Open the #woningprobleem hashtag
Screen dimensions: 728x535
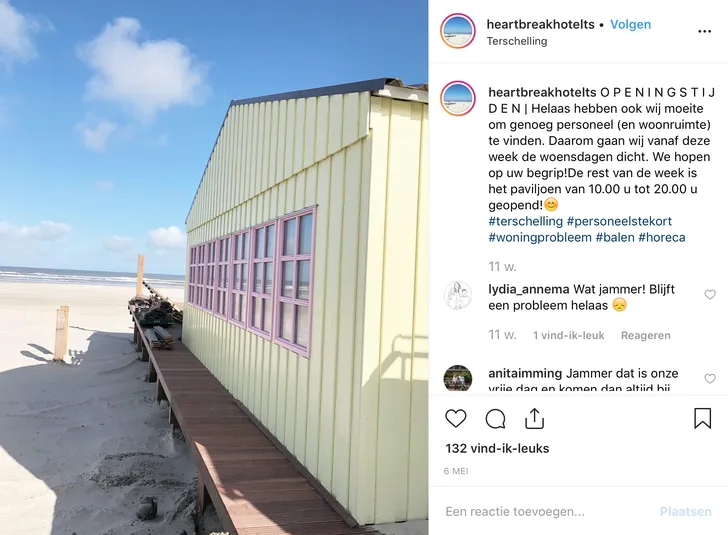click(x=540, y=237)
